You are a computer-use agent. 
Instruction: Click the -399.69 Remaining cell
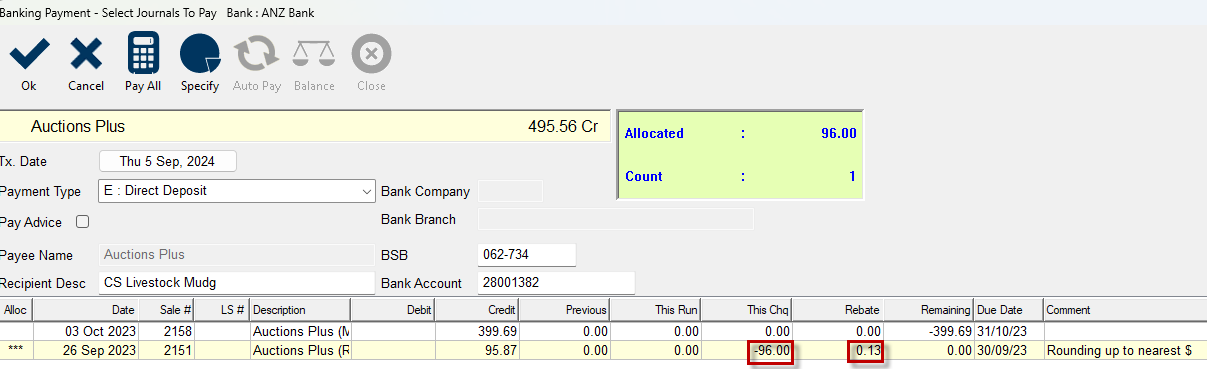[929, 330]
